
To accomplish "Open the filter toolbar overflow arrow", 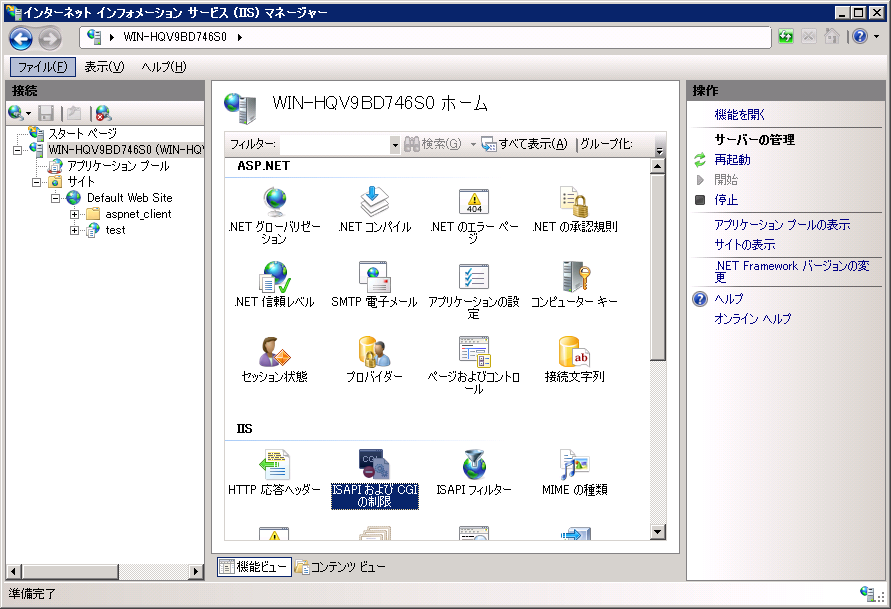I will (x=660, y=151).
